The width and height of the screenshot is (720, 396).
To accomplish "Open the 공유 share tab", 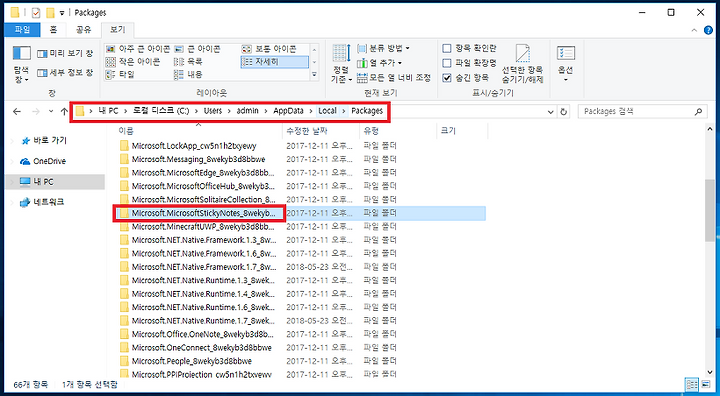I will pyautogui.click(x=83, y=29).
